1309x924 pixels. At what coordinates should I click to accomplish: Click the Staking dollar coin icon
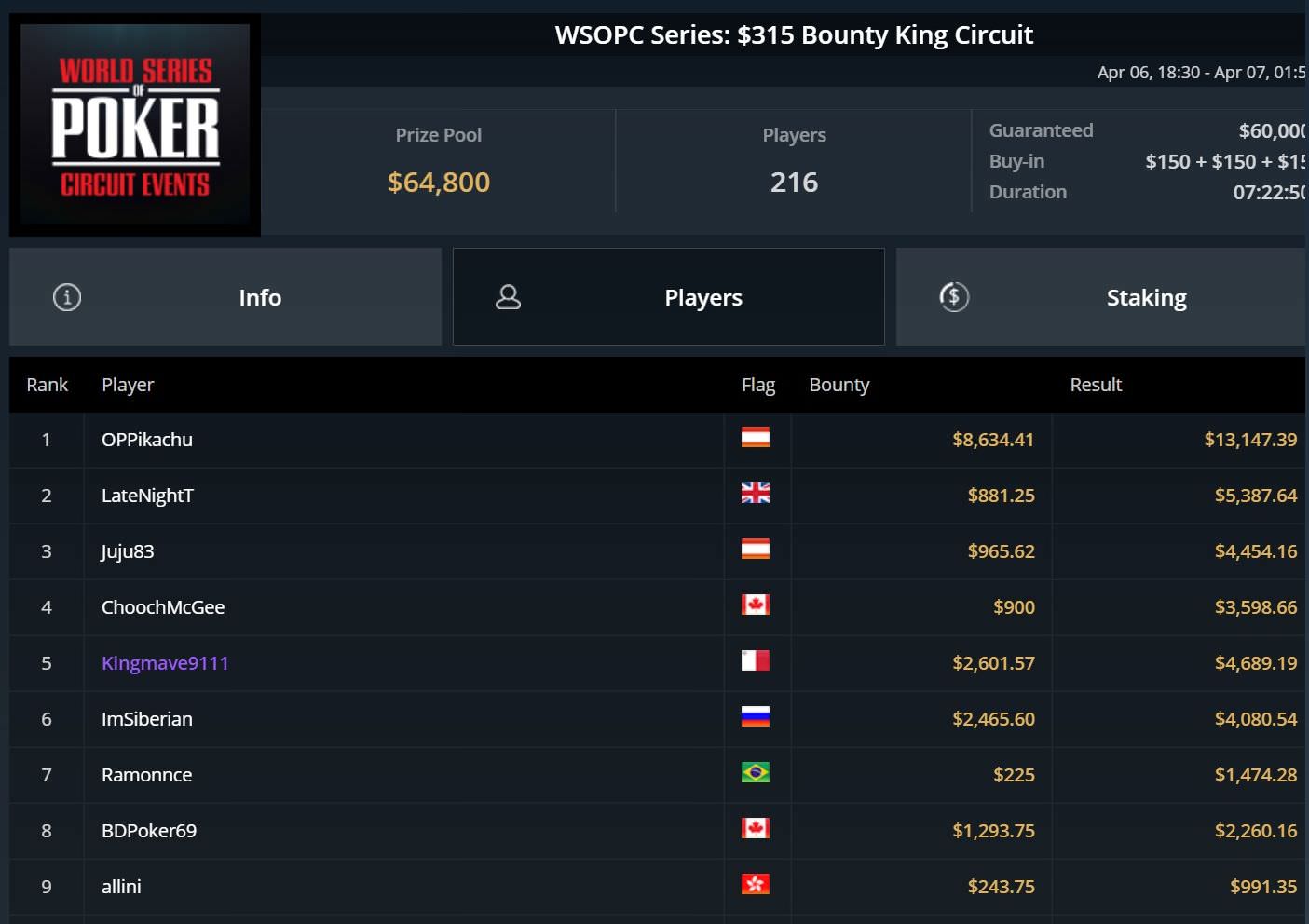(x=954, y=297)
